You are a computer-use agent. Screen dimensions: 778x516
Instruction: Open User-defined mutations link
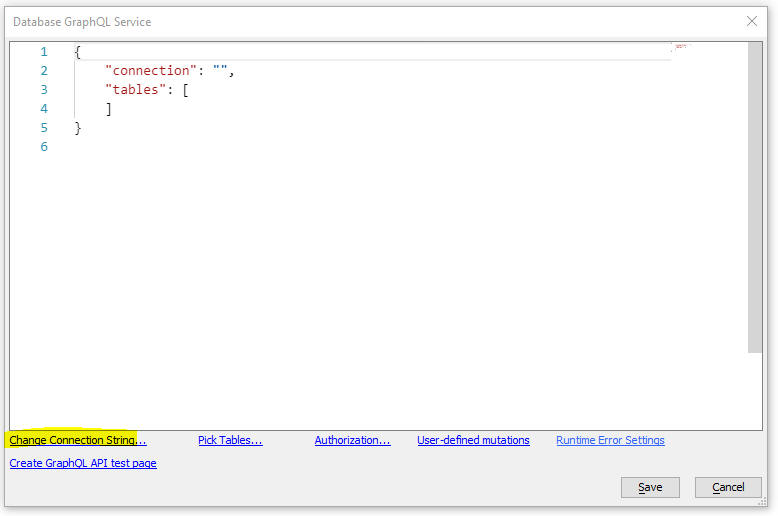(473, 440)
